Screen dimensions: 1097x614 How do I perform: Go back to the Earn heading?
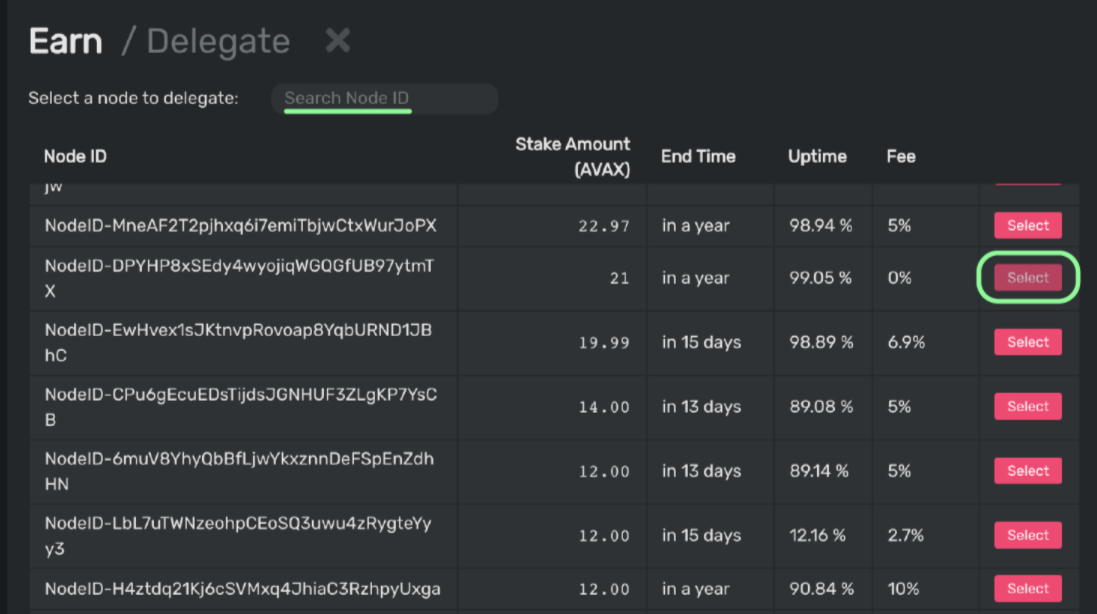(66, 41)
